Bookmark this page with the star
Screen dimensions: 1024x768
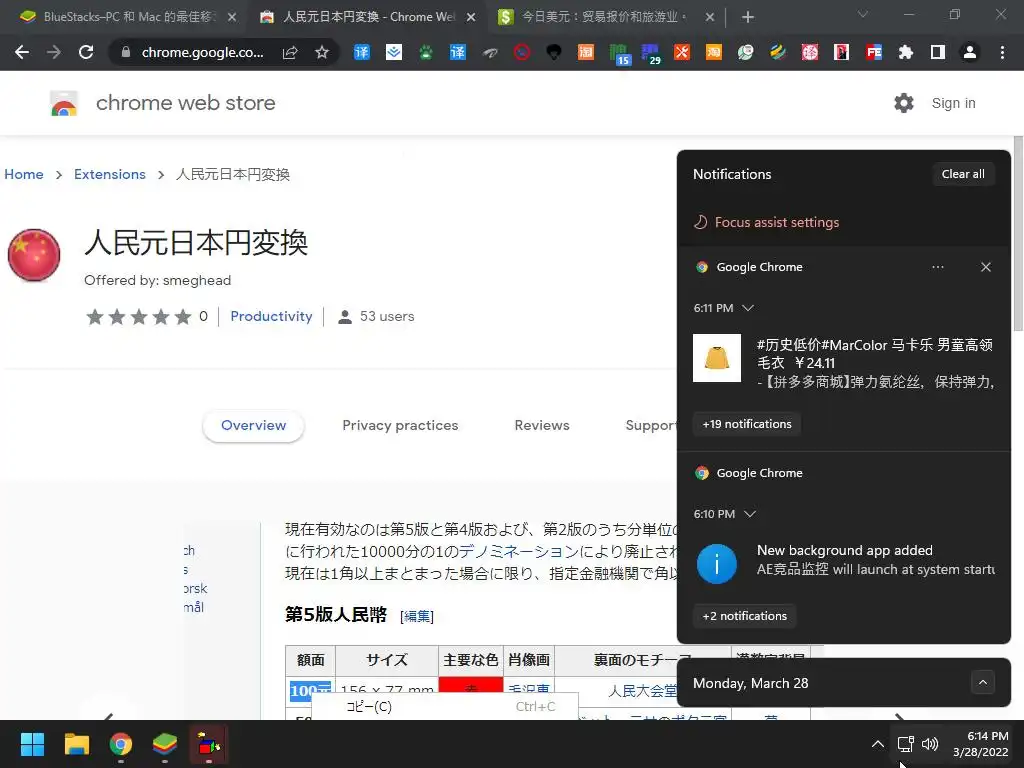[x=322, y=52]
